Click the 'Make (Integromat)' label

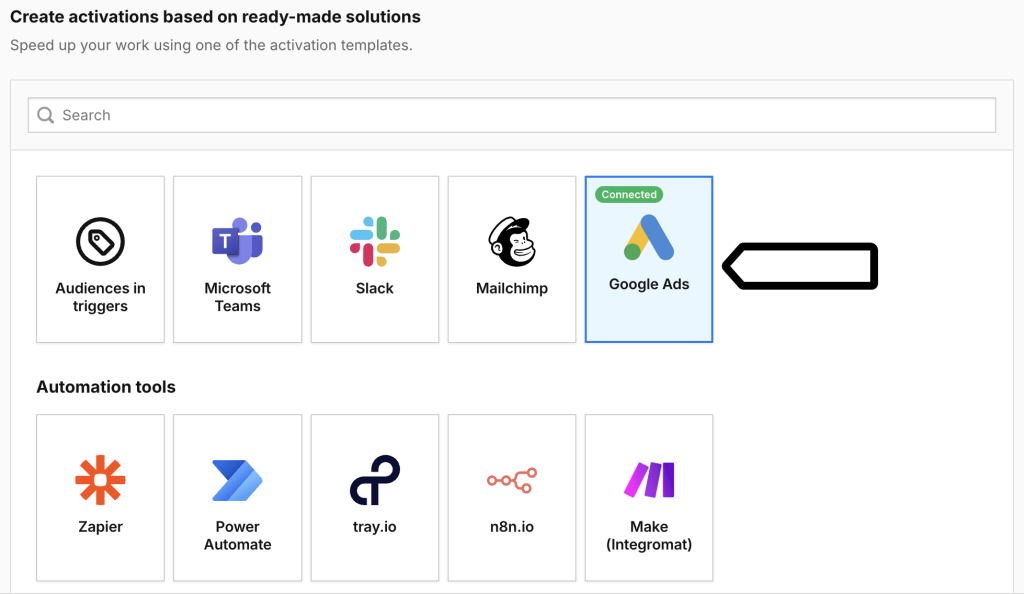[649, 535]
